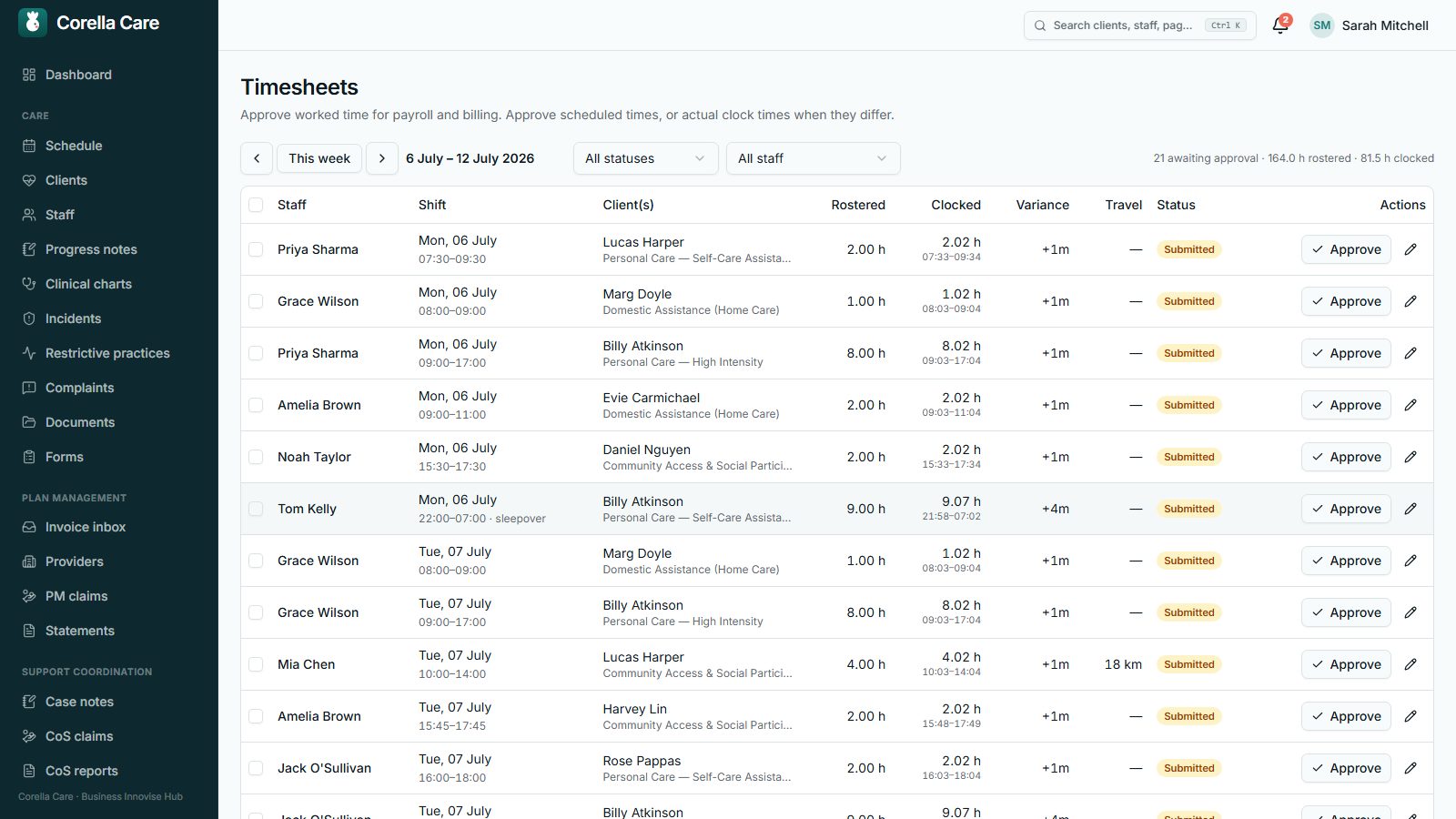Open Clients page in sidebar

point(109,180)
